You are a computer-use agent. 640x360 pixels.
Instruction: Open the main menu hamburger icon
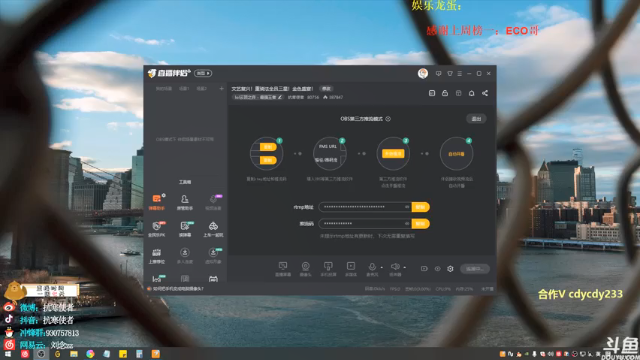point(460,73)
